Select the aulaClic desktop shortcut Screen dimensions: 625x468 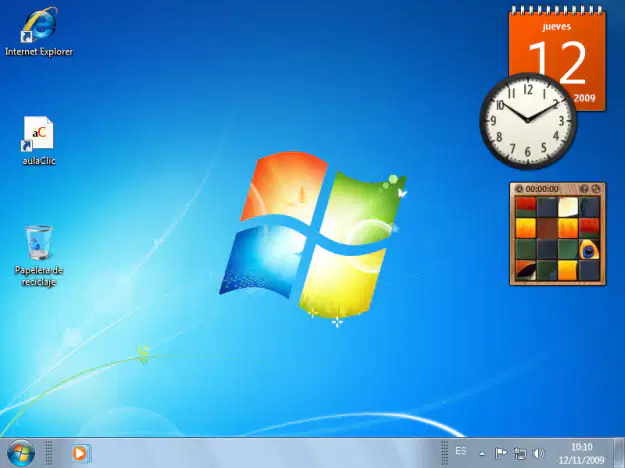39,141
